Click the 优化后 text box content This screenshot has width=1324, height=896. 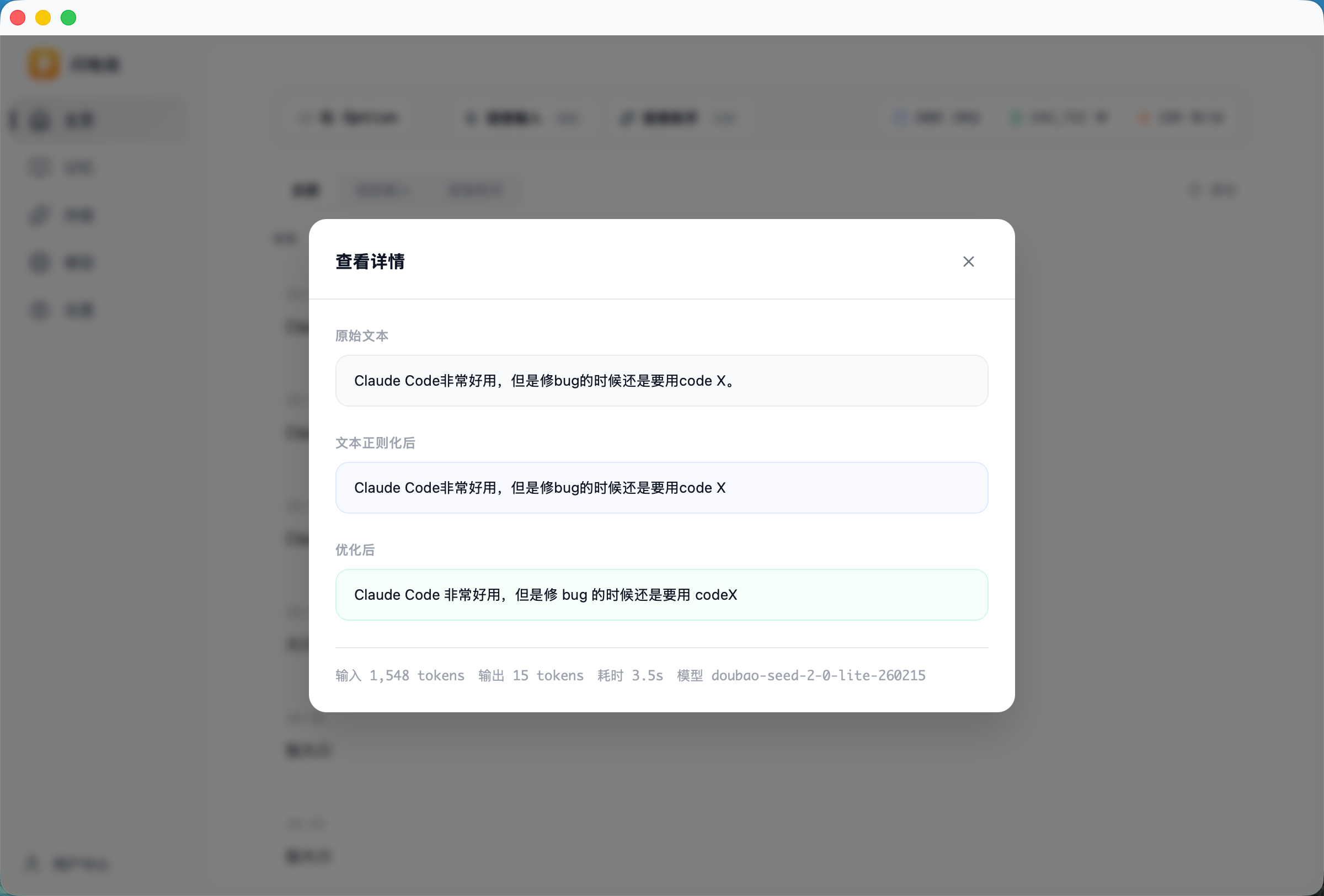click(x=661, y=595)
